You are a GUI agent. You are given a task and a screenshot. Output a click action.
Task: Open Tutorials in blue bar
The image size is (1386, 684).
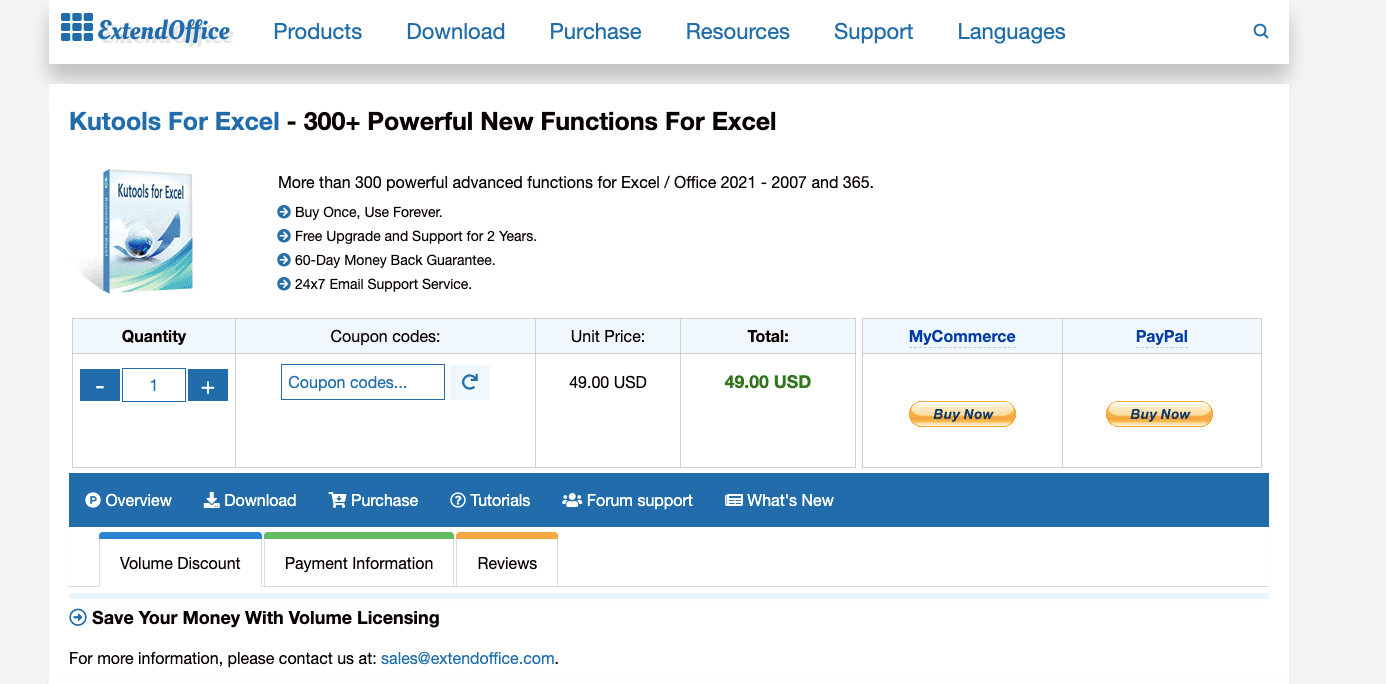pyautogui.click(x=490, y=500)
